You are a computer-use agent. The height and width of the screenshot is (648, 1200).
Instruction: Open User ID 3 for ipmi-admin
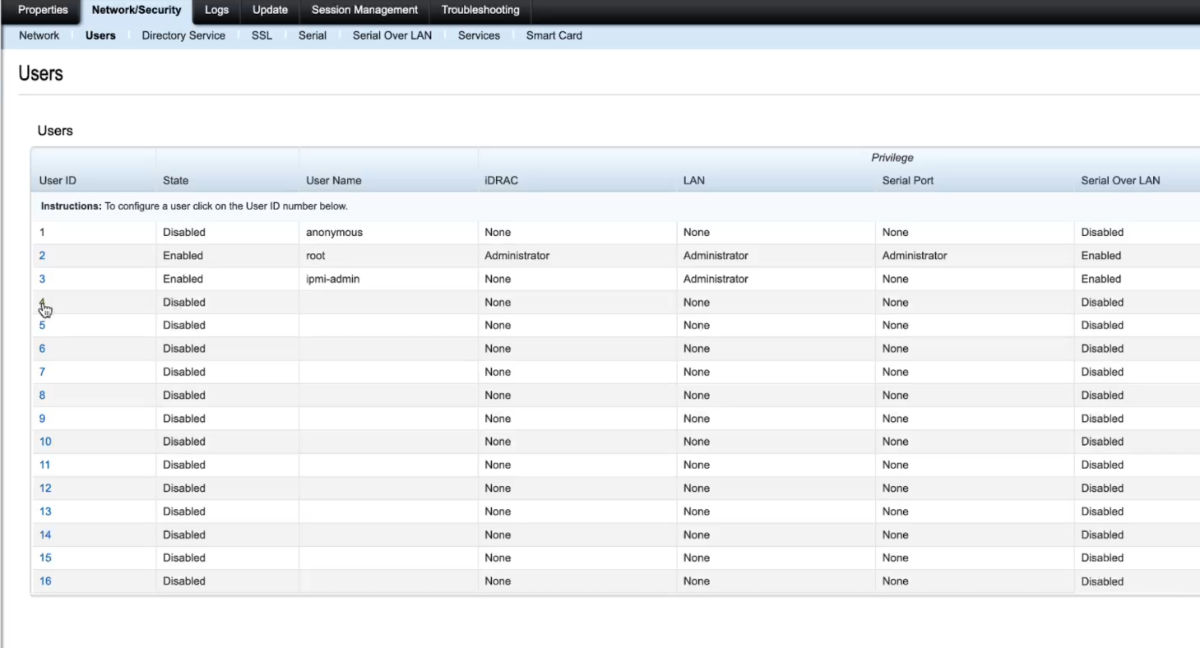tap(42, 279)
